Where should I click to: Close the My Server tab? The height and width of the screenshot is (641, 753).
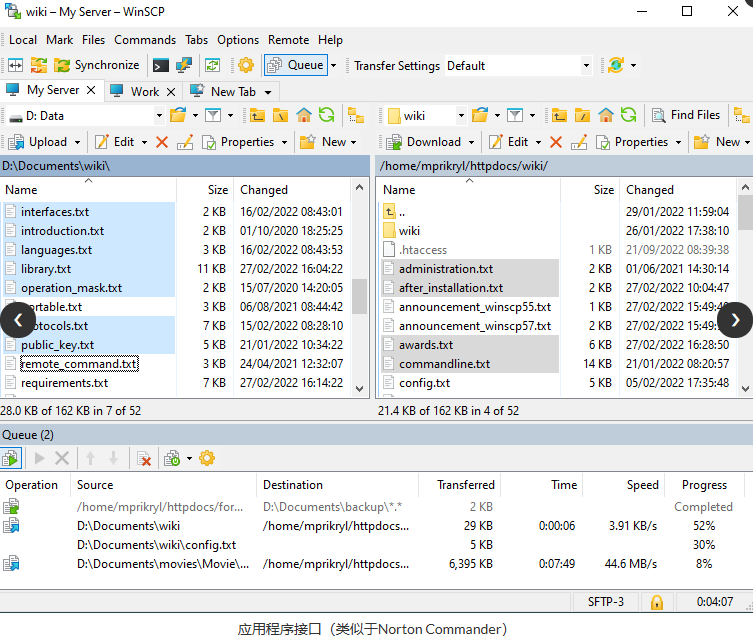tap(91, 90)
